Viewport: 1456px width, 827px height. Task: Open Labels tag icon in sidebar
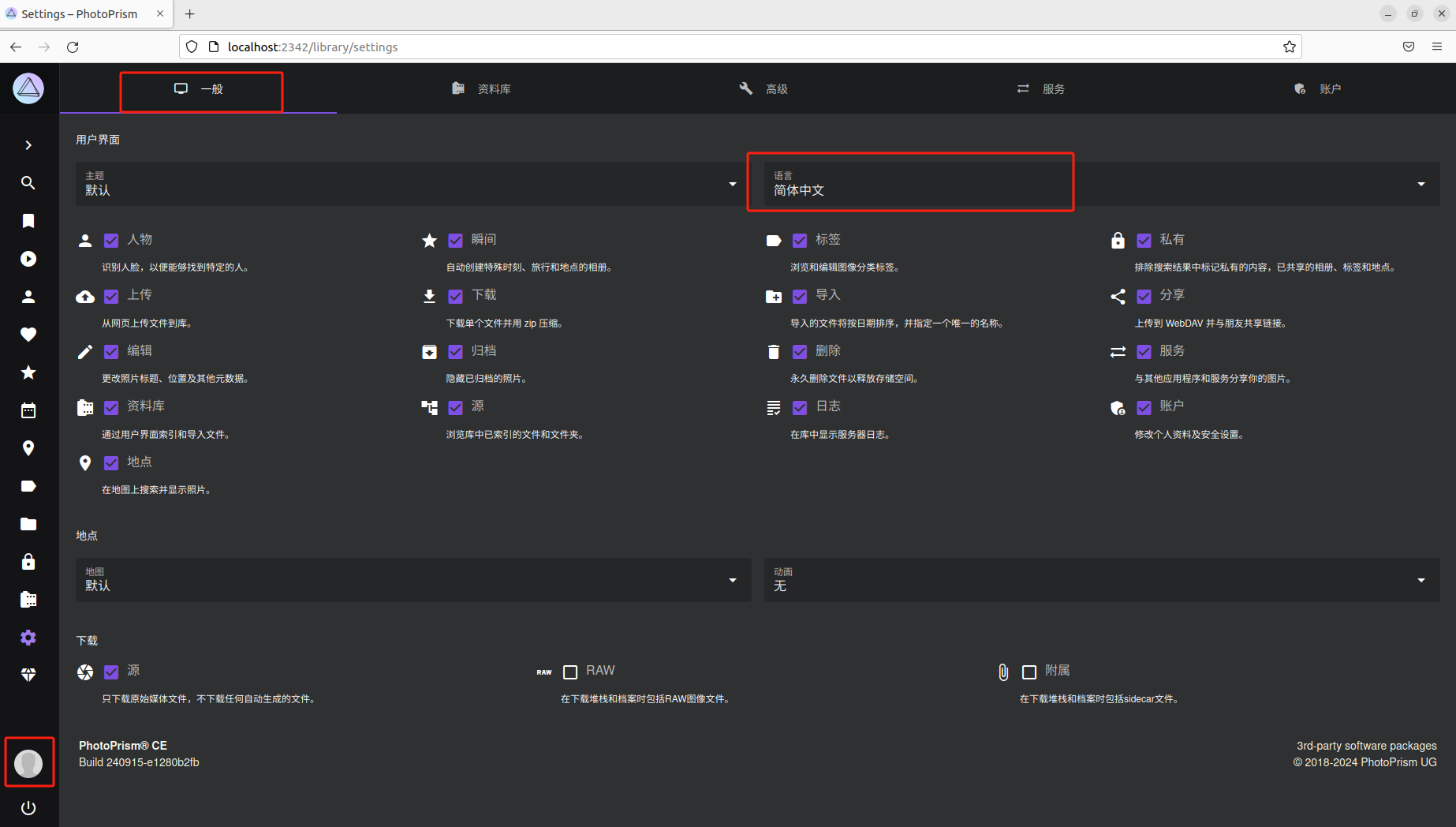(x=28, y=486)
